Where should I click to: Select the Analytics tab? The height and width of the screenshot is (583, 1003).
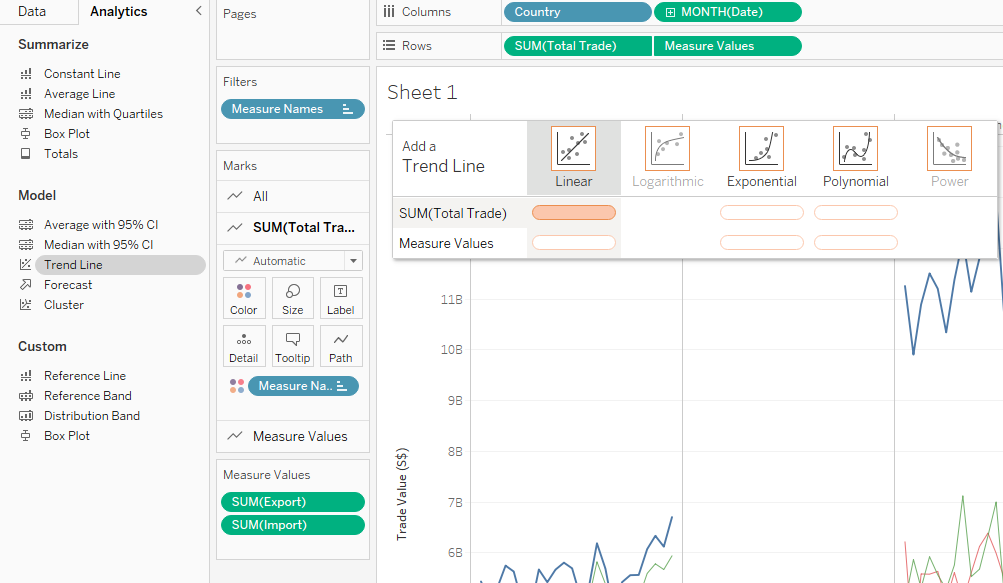point(118,12)
